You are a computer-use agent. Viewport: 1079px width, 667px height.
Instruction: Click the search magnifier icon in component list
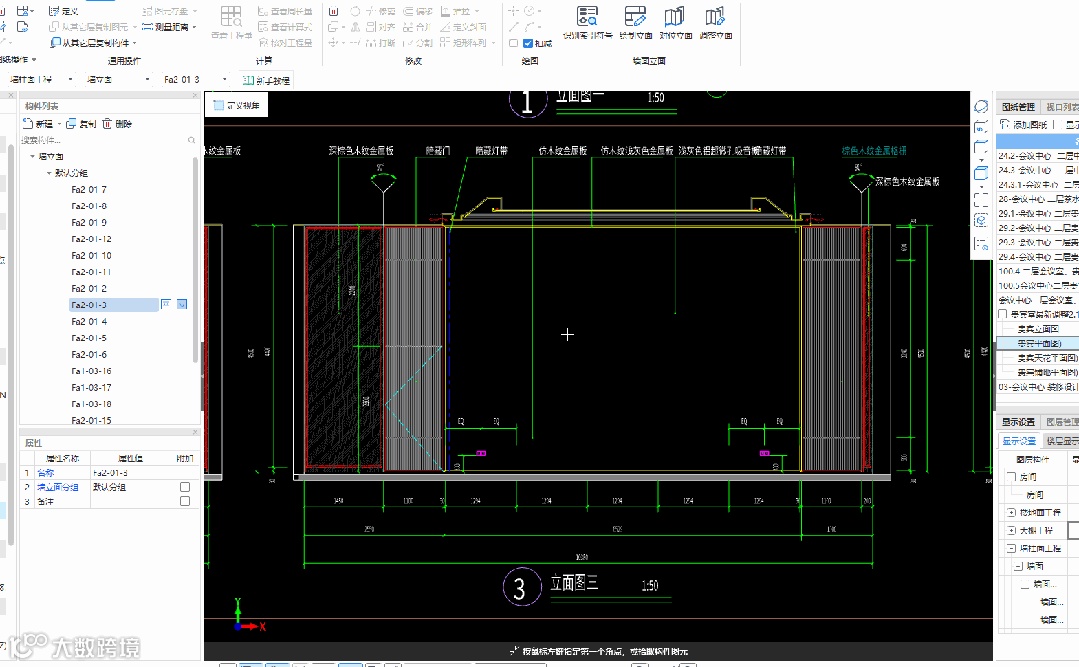[192, 140]
